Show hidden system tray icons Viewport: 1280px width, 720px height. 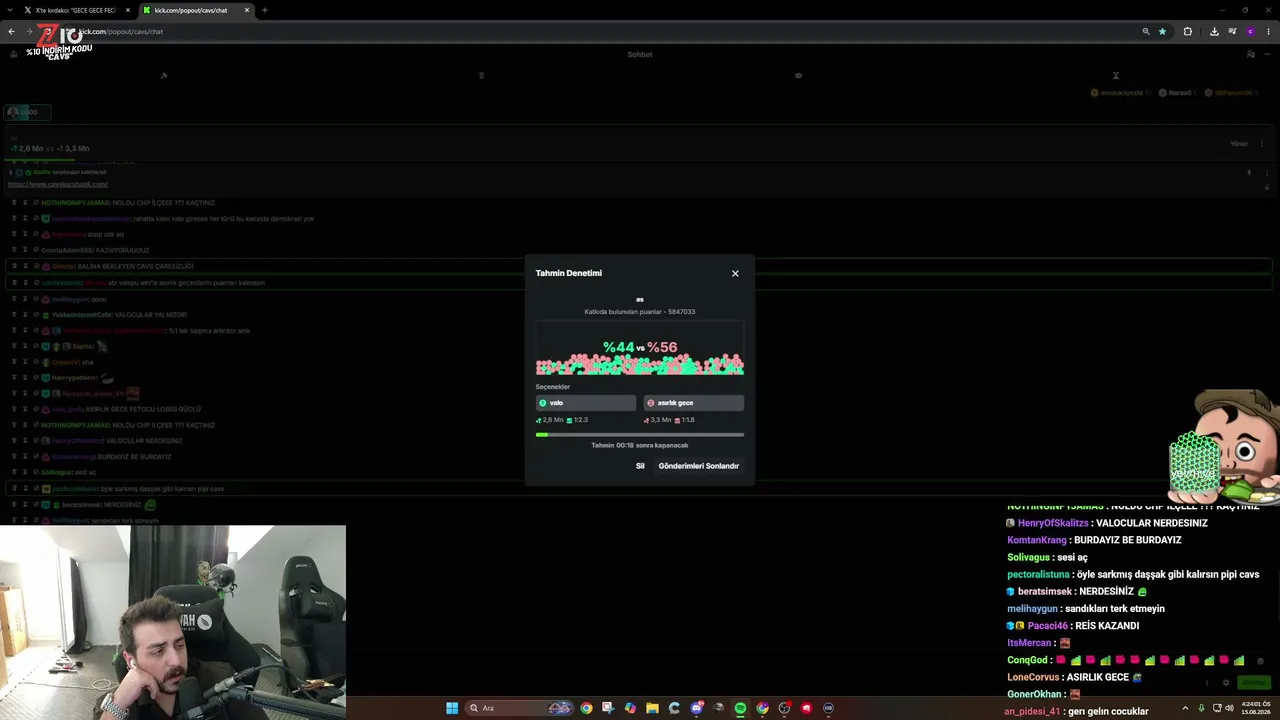pos(1186,708)
